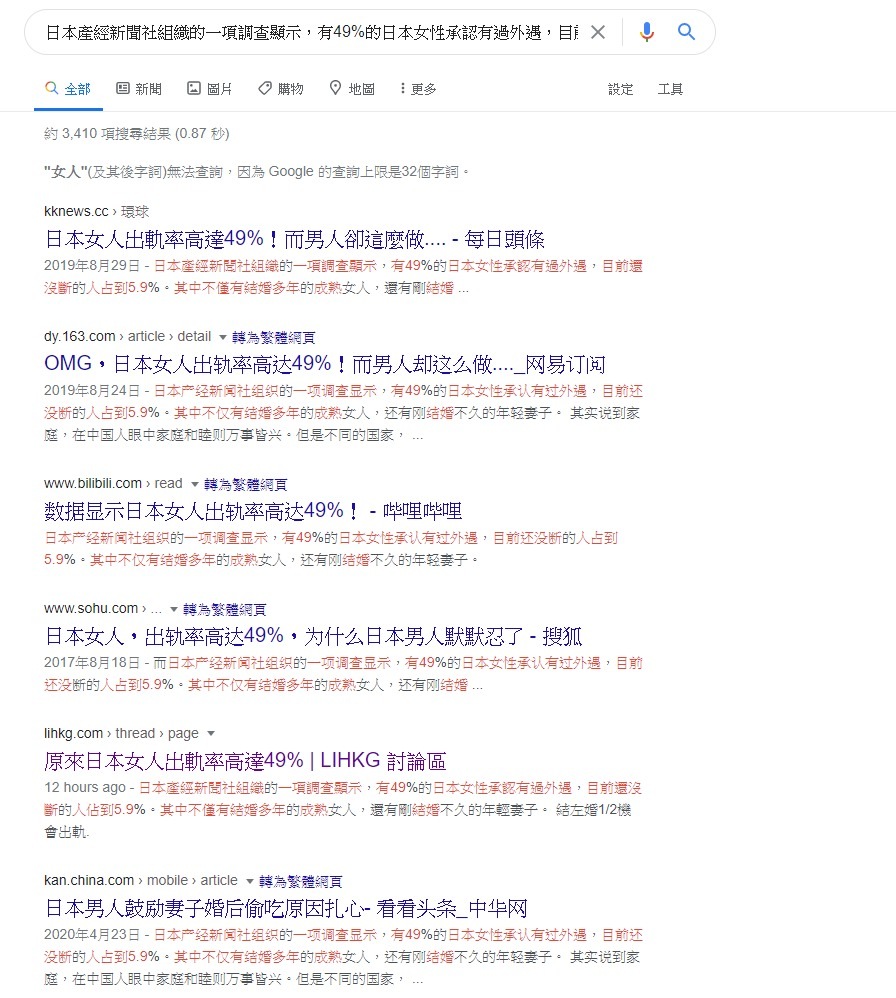This screenshot has width=896, height=998.
Task: Expand the dropdown arrow beside kan.china.com
Action: tap(250, 881)
